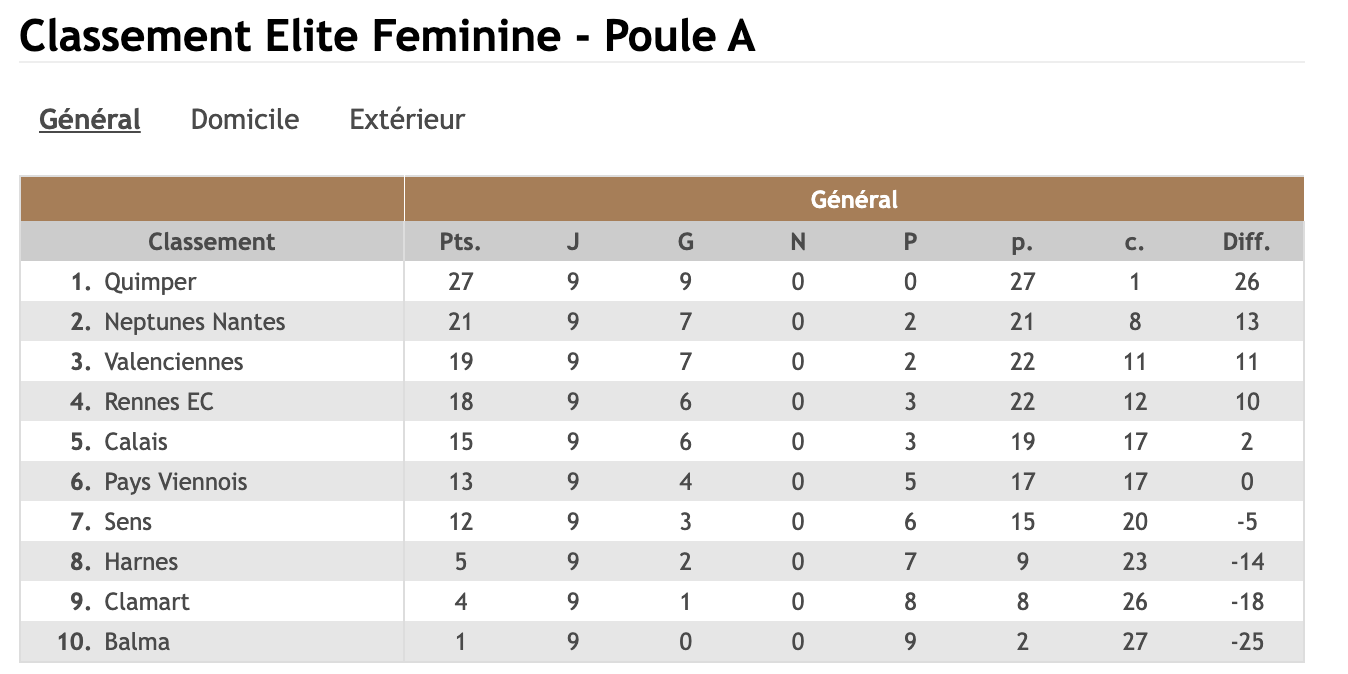Select Clamart in the table
Viewport: 1348px width, 674px height.
[x=146, y=602]
